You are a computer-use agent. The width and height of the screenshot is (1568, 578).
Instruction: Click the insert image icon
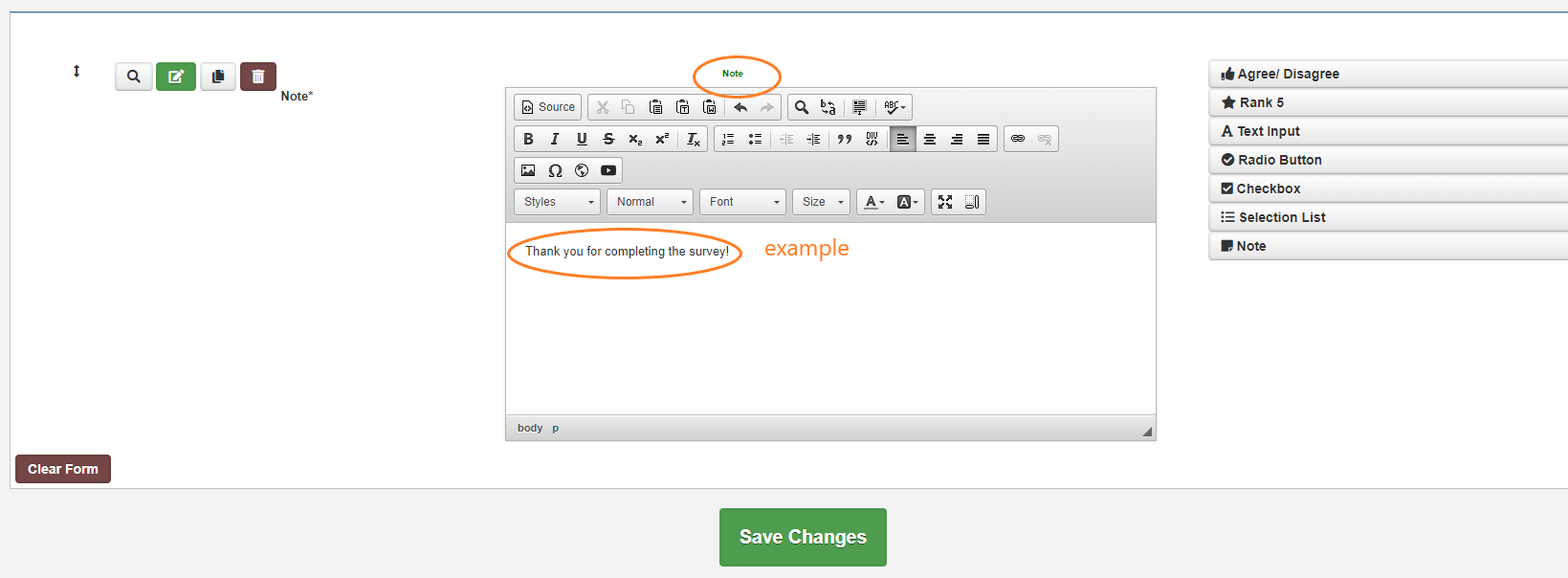point(528,170)
